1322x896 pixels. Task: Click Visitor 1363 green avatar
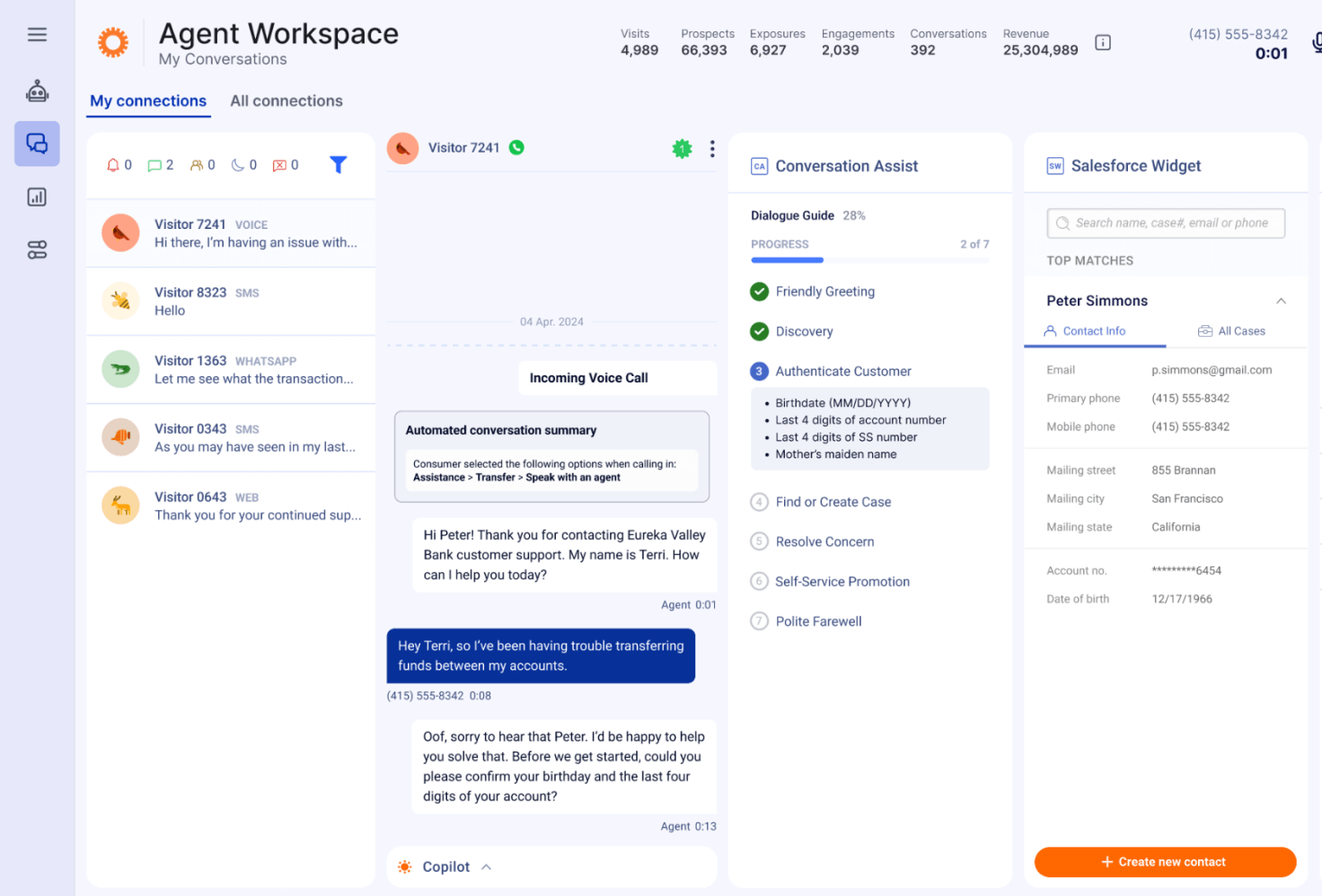(x=120, y=369)
